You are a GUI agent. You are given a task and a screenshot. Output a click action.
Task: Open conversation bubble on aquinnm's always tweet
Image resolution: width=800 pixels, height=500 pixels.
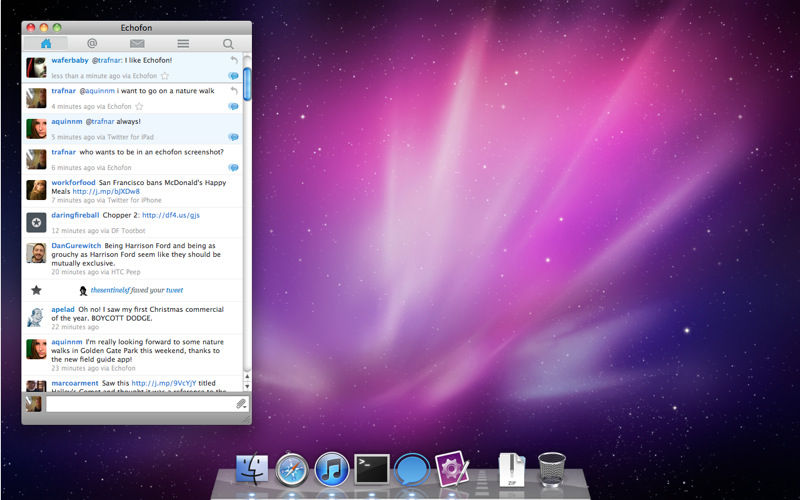[233, 137]
